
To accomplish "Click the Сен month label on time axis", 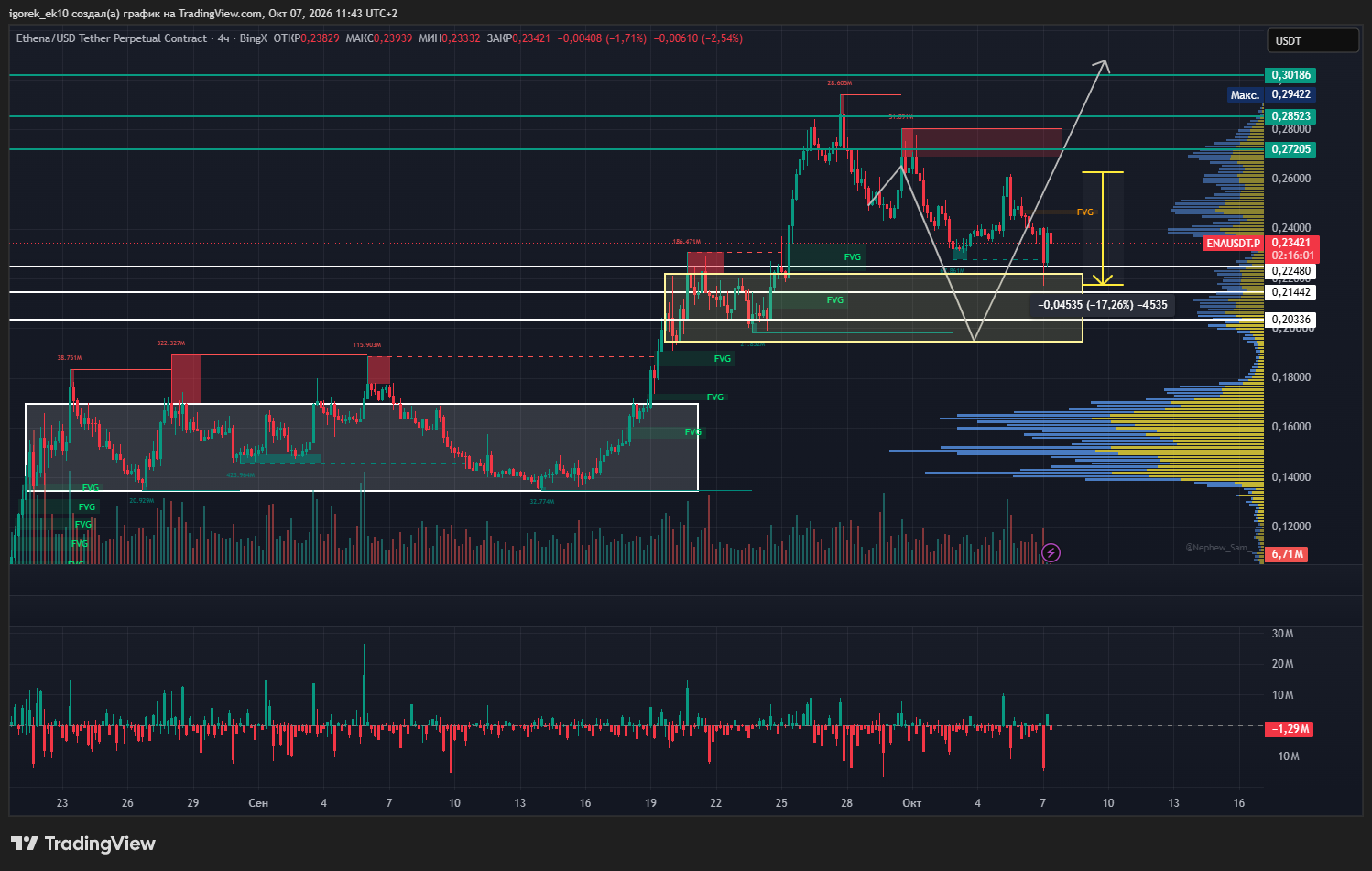I will click(258, 803).
